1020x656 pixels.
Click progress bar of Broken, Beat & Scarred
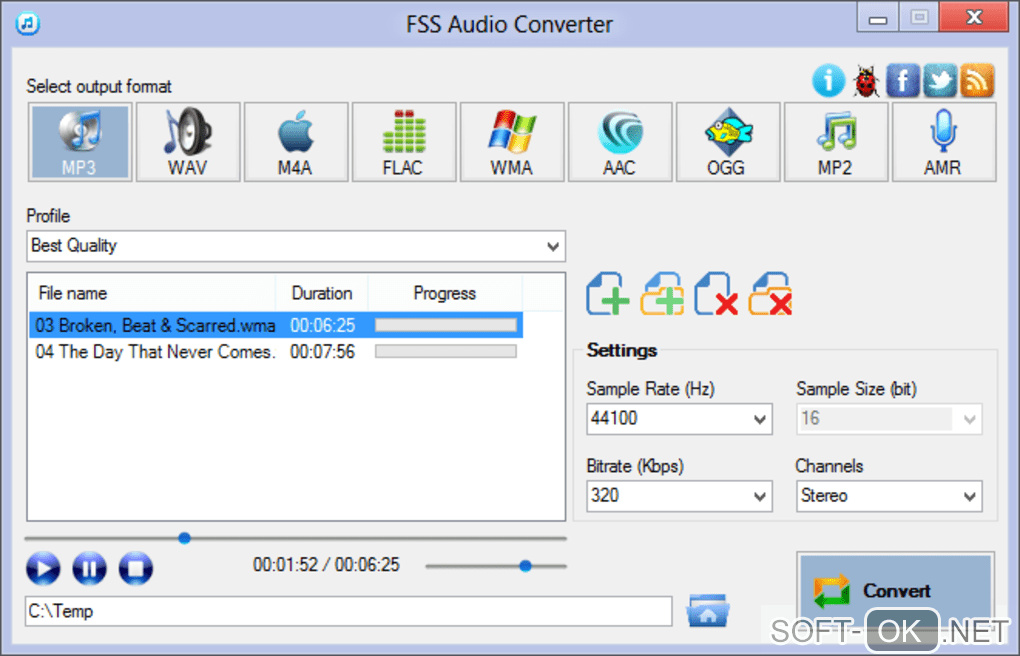[446, 325]
